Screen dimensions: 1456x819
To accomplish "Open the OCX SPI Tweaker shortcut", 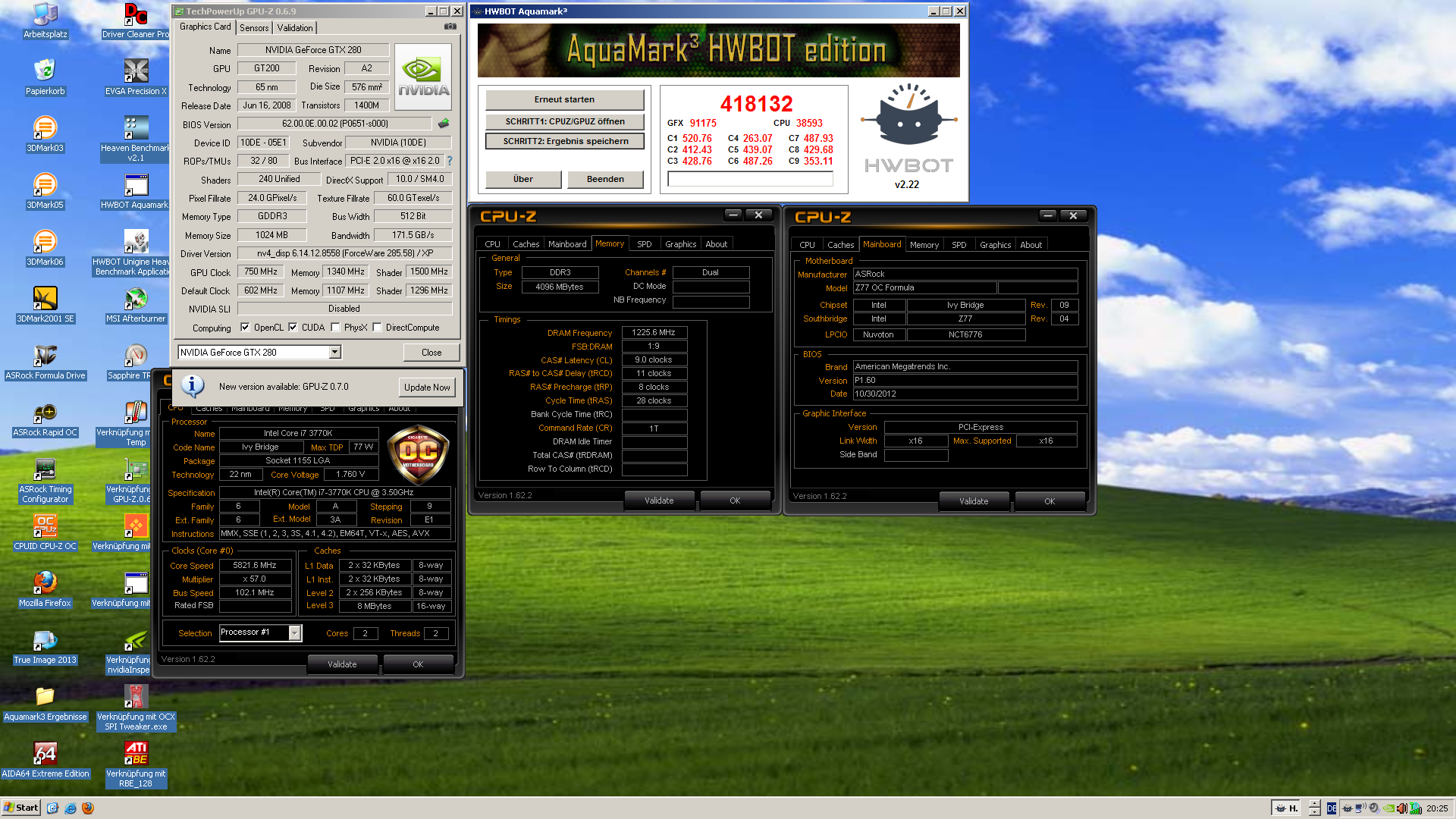I will click(x=136, y=708).
